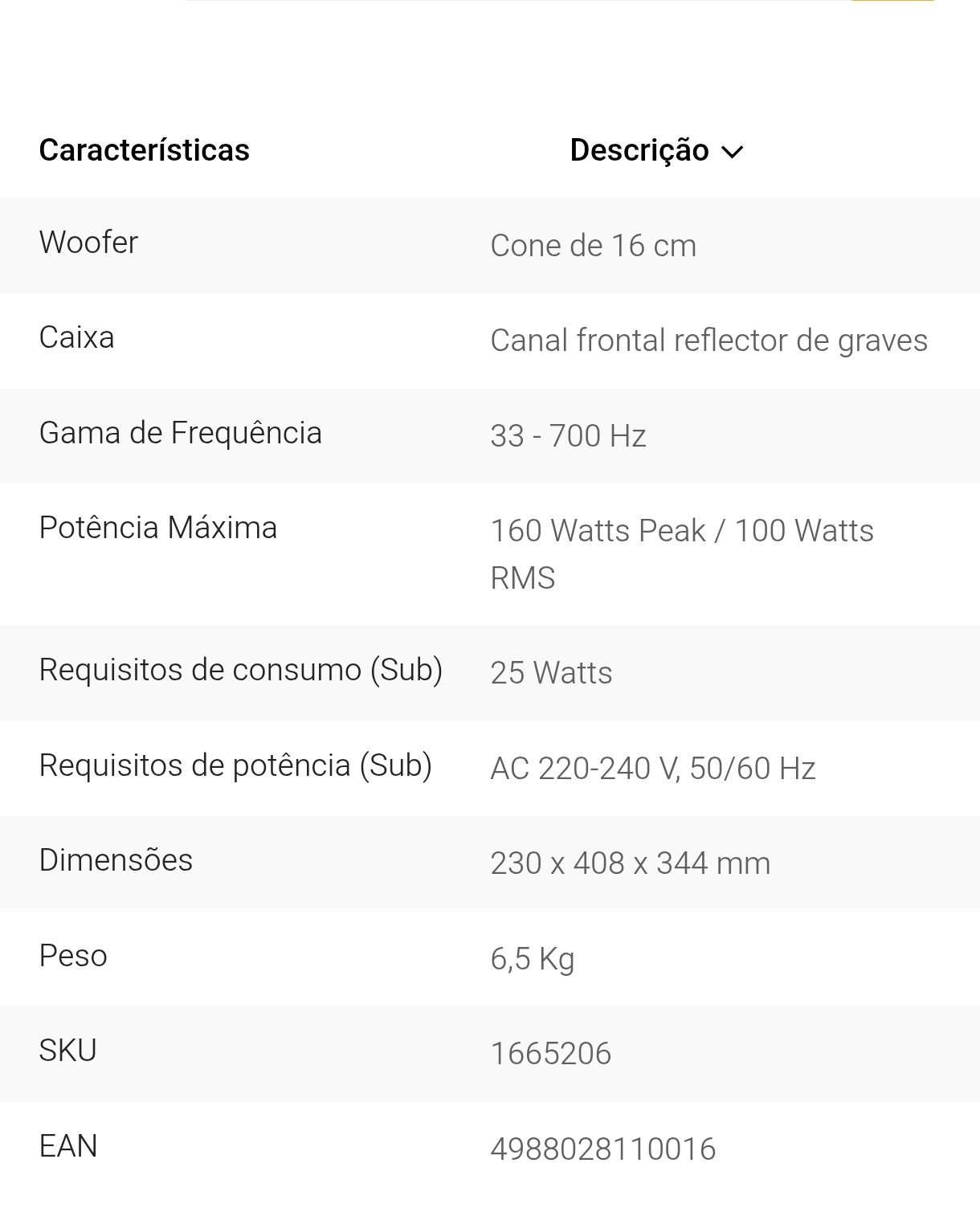Click the Descrição heading
This screenshot has width=980, height=1208.
point(639,150)
